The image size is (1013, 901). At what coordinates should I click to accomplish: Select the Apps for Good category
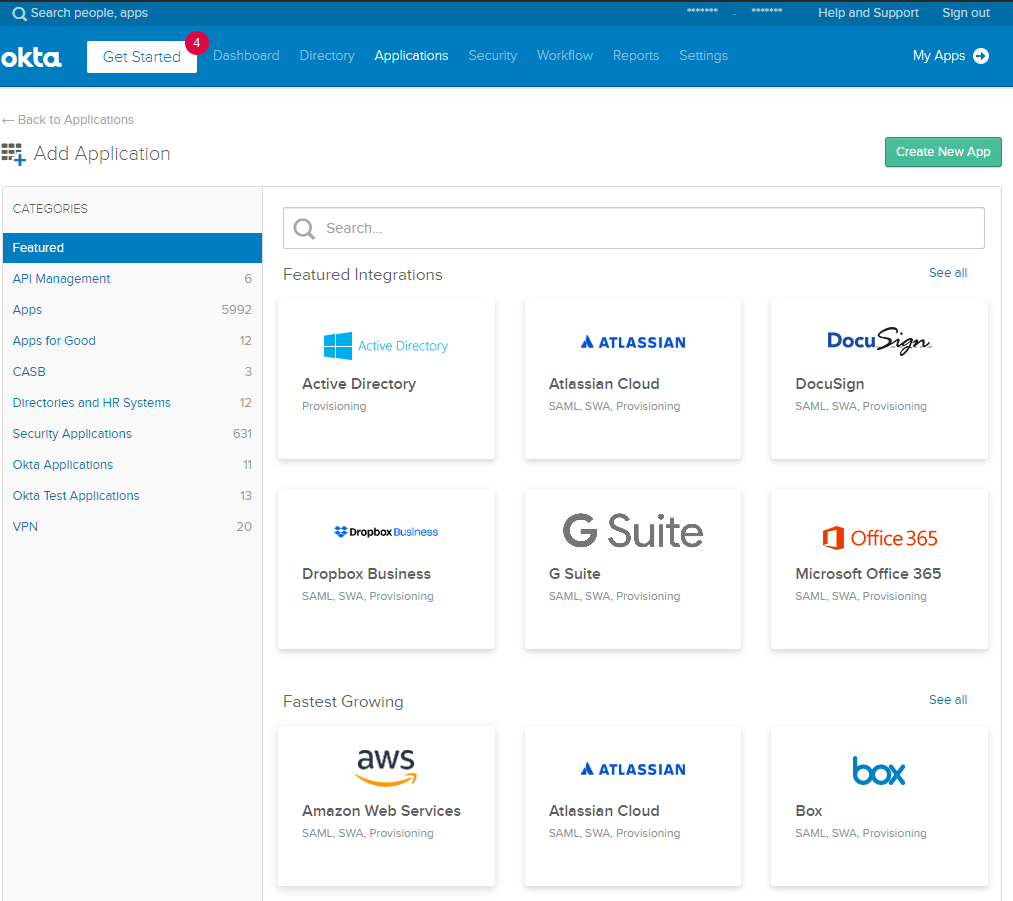pyautogui.click(x=132, y=341)
